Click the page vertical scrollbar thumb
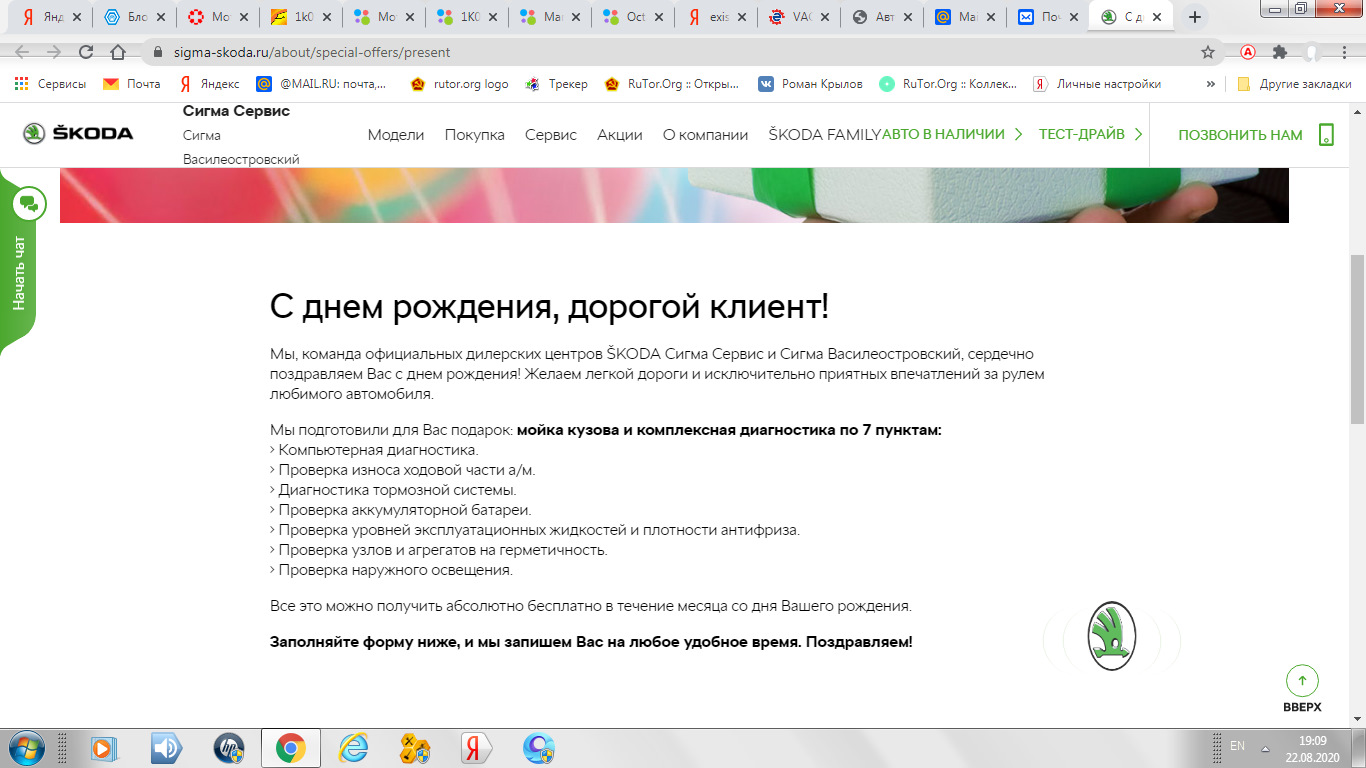This screenshot has height=768, width=1366. 1357,340
